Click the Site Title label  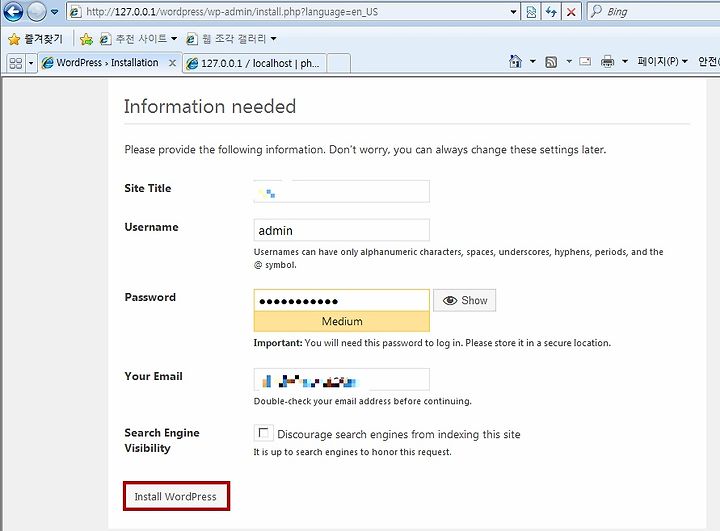coord(147,188)
